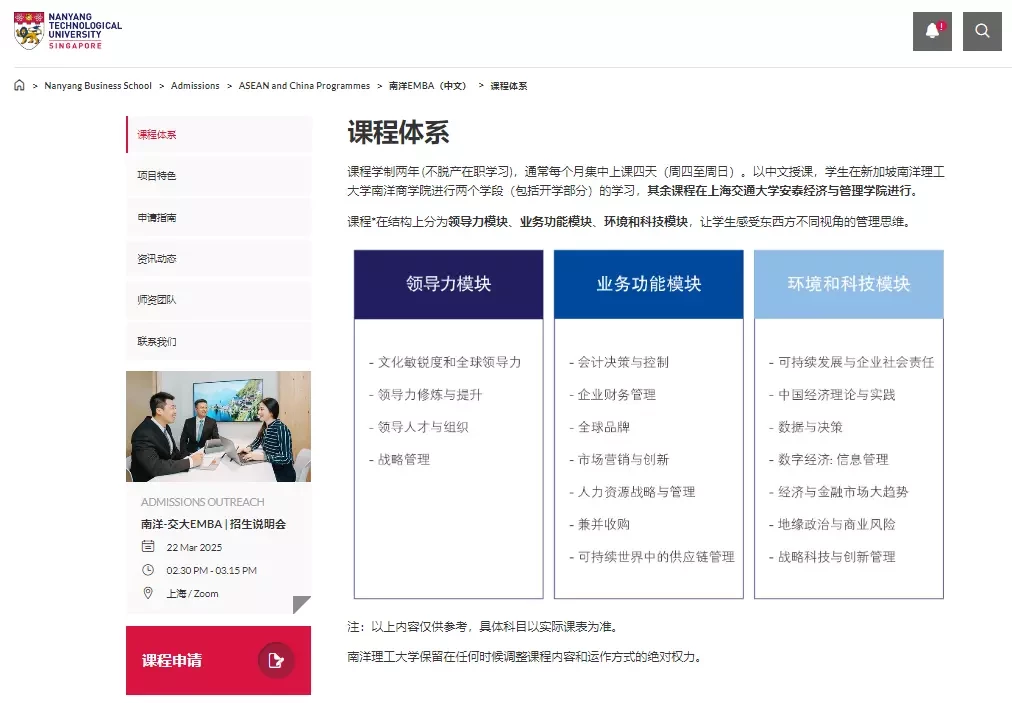Open the search magnifier icon
1012x703 pixels.
coord(982,31)
